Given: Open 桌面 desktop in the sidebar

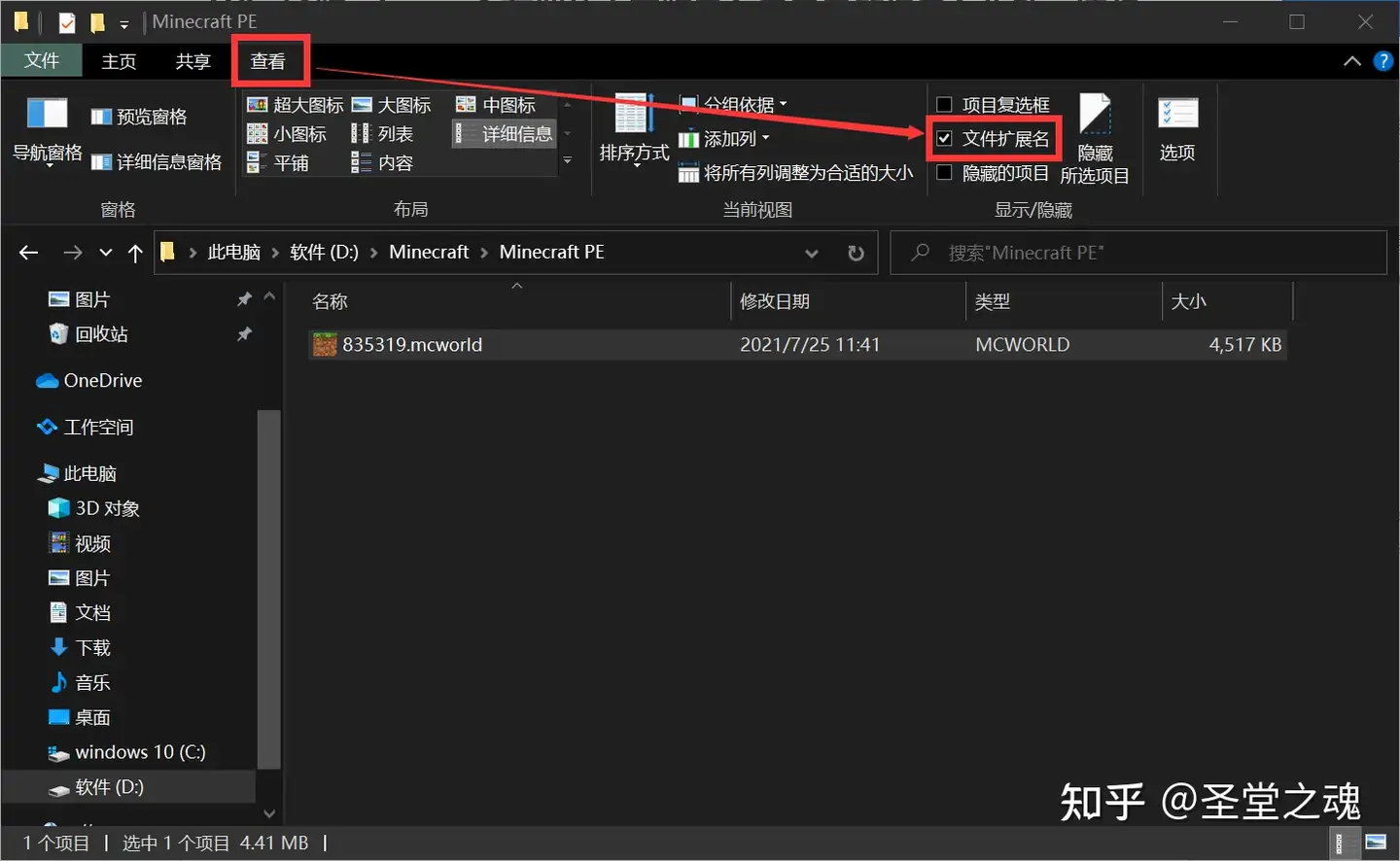Looking at the screenshot, I should 80,718.
